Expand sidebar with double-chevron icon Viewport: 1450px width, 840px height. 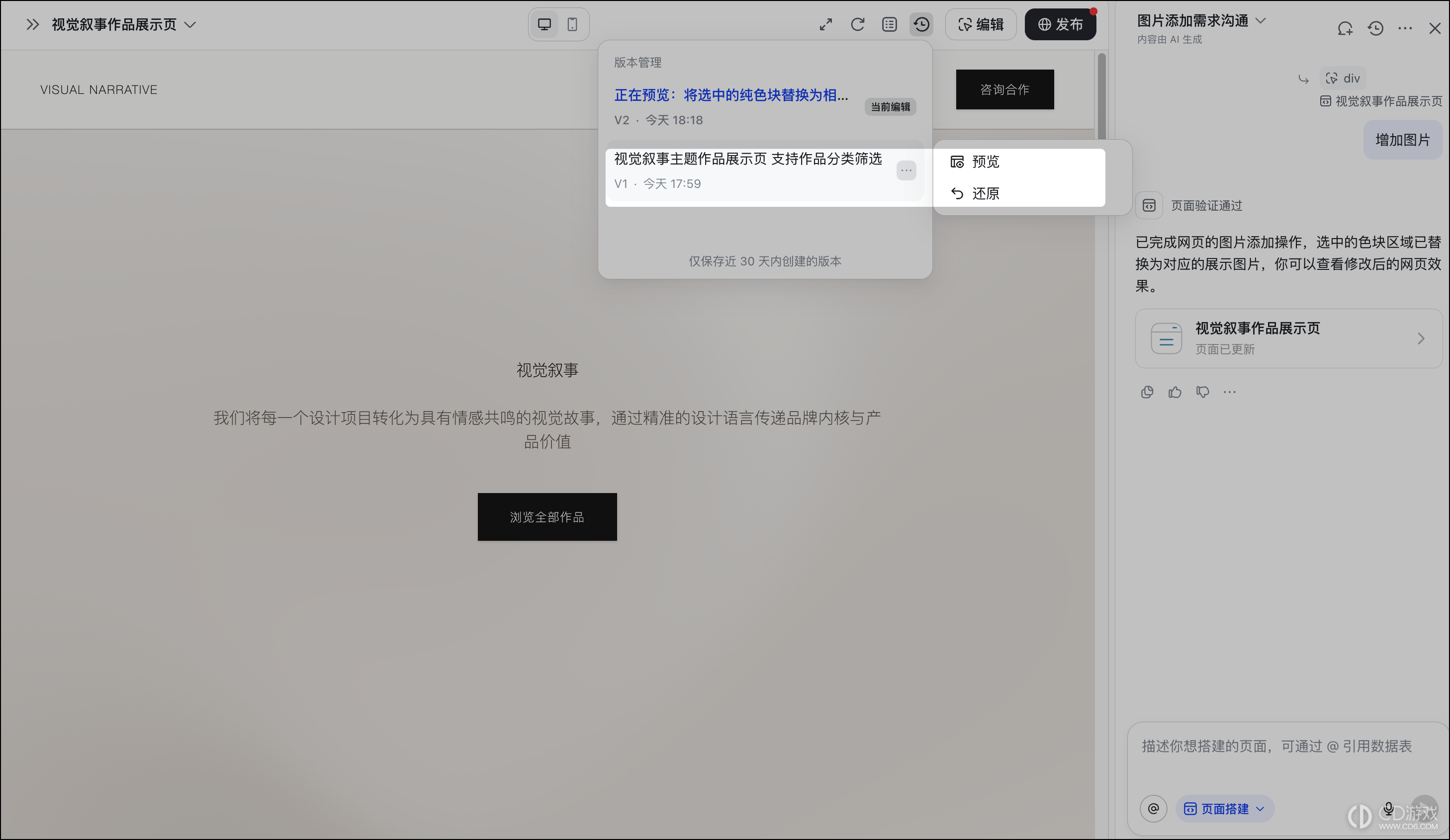(x=33, y=24)
